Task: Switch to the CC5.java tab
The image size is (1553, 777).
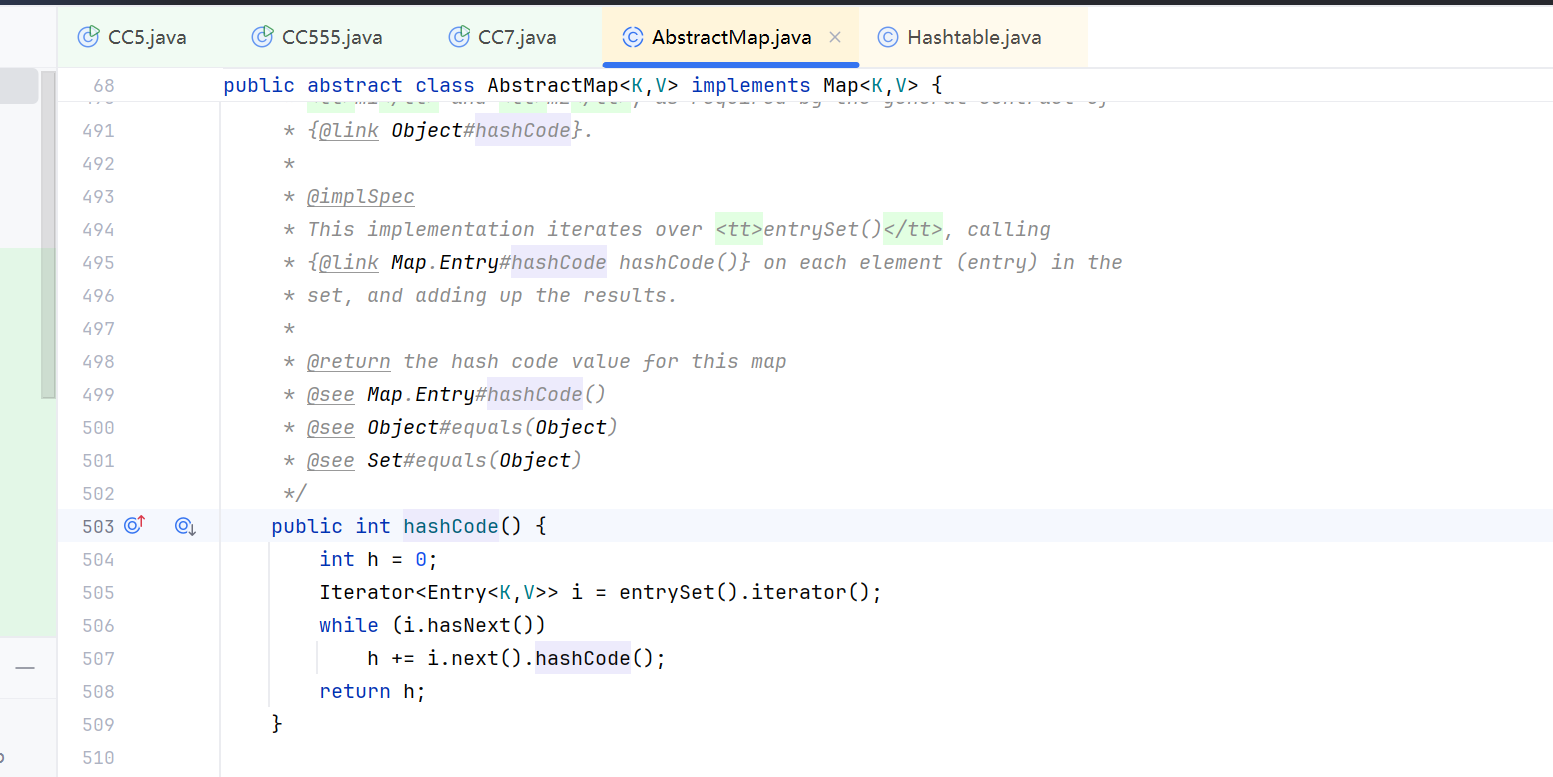Action: click(147, 38)
